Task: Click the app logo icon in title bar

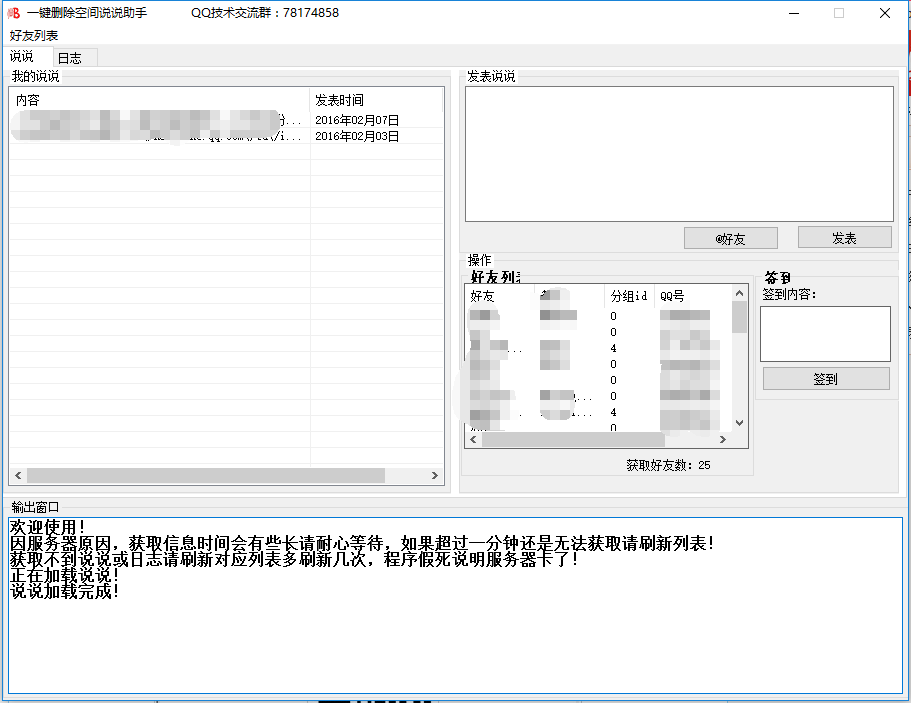Action: (x=13, y=13)
